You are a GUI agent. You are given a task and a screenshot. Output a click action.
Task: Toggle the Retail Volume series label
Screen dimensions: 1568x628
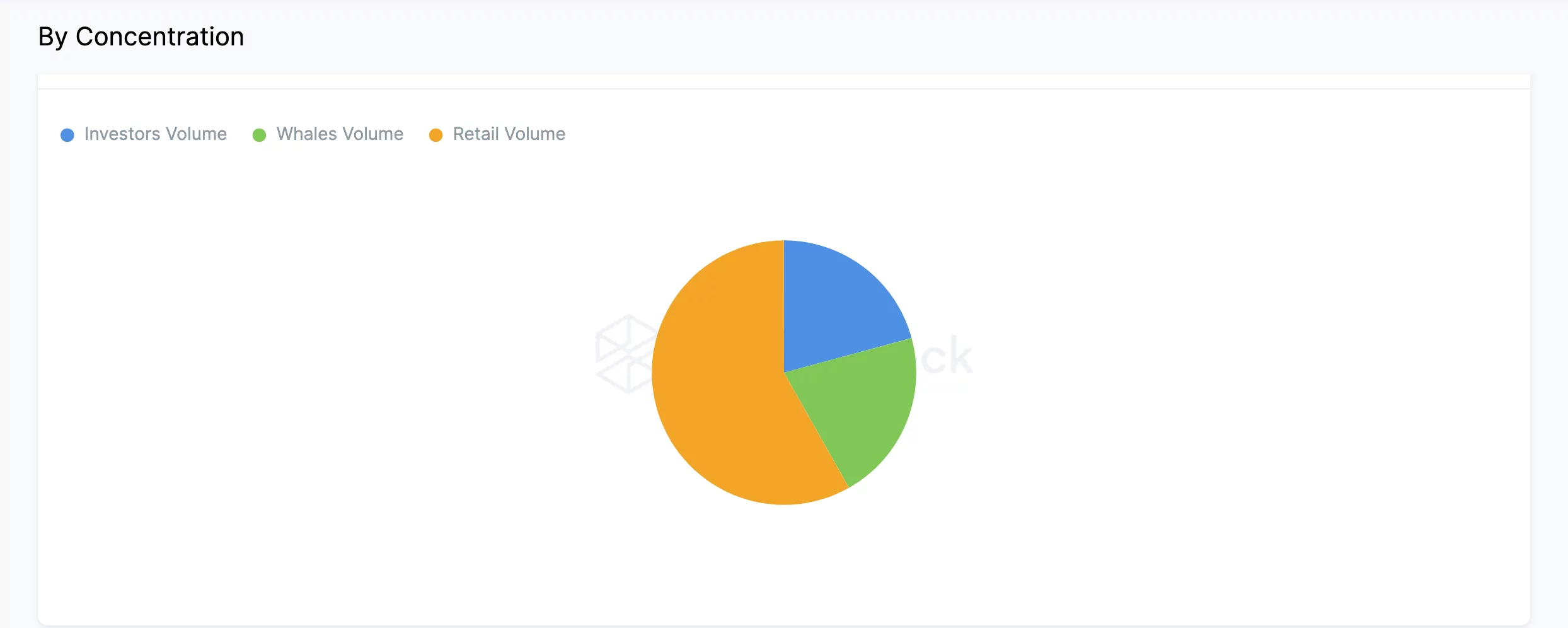(509, 134)
